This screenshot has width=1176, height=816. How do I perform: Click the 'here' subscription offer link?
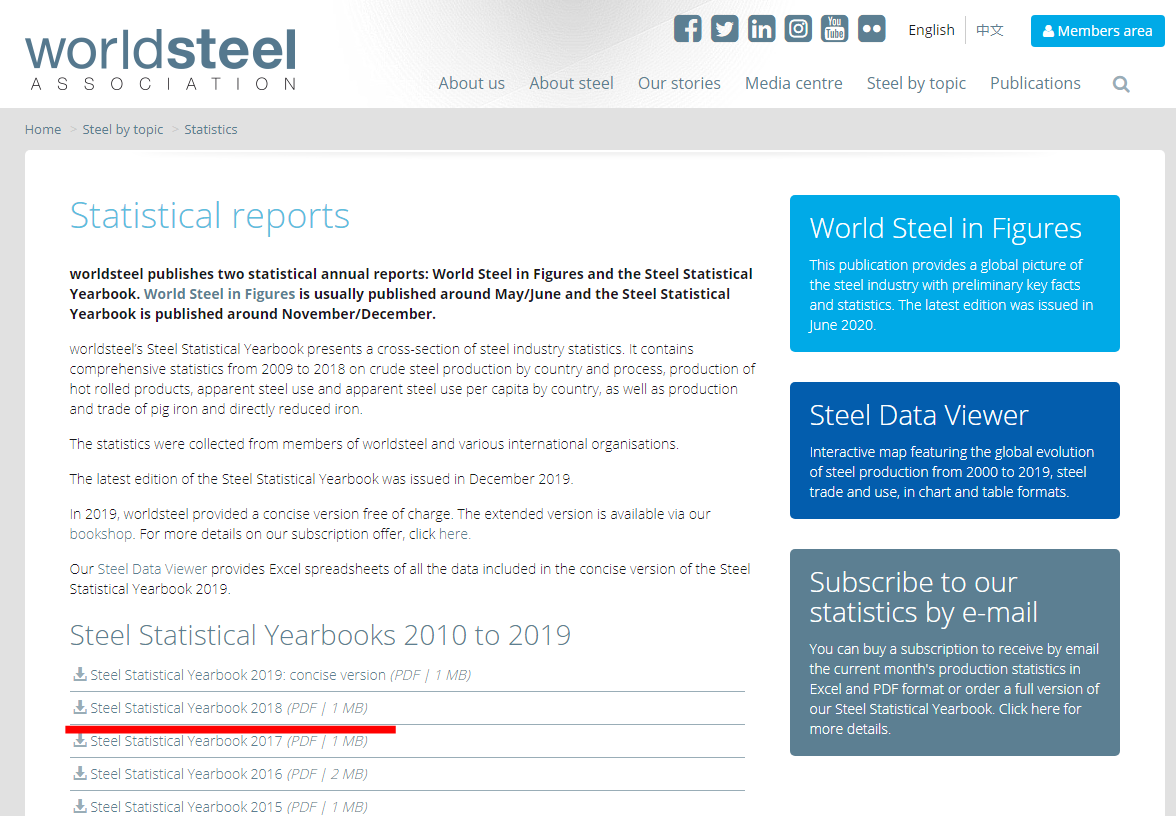click(x=453, y=534)
